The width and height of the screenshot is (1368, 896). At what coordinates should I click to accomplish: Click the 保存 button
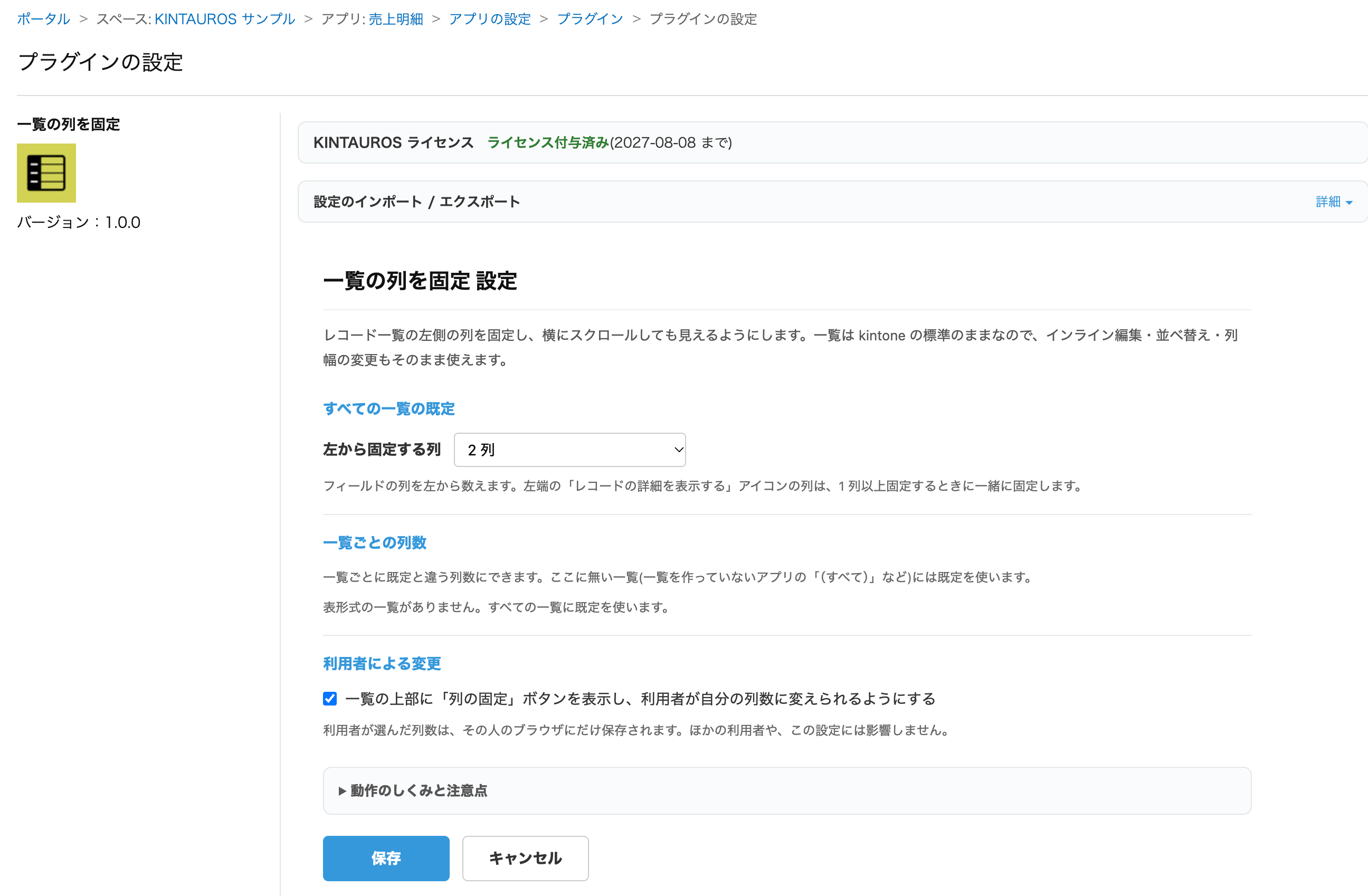click(386, 858)
